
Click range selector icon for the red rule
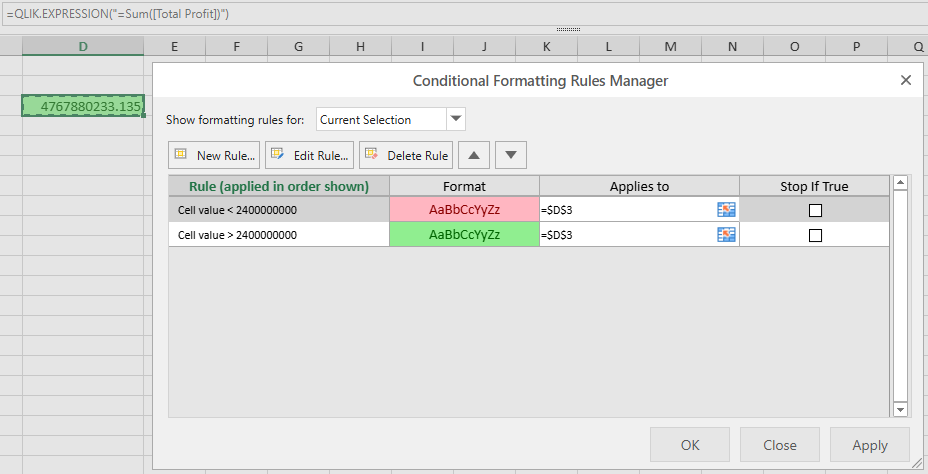[x=726, y=209]
